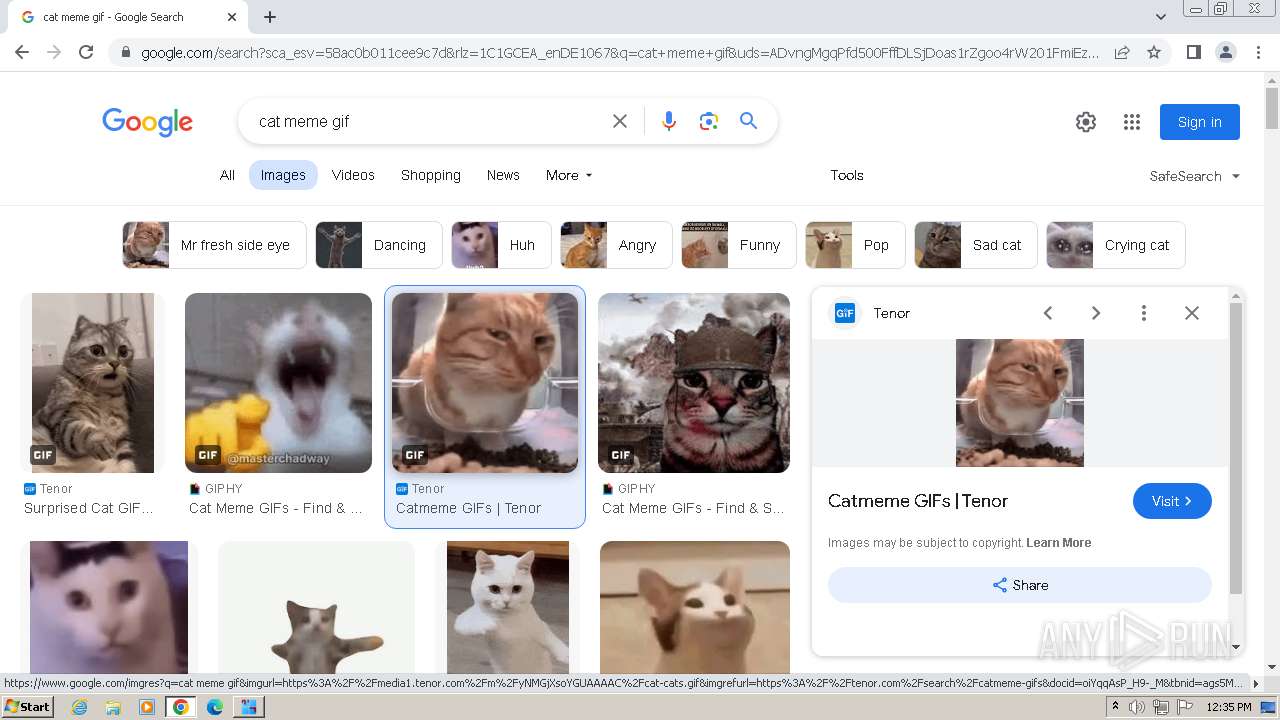Viewport: 1280px width, 720px height.
Task: Show hidden system tray icons
Action: [x=1115, y=707]
